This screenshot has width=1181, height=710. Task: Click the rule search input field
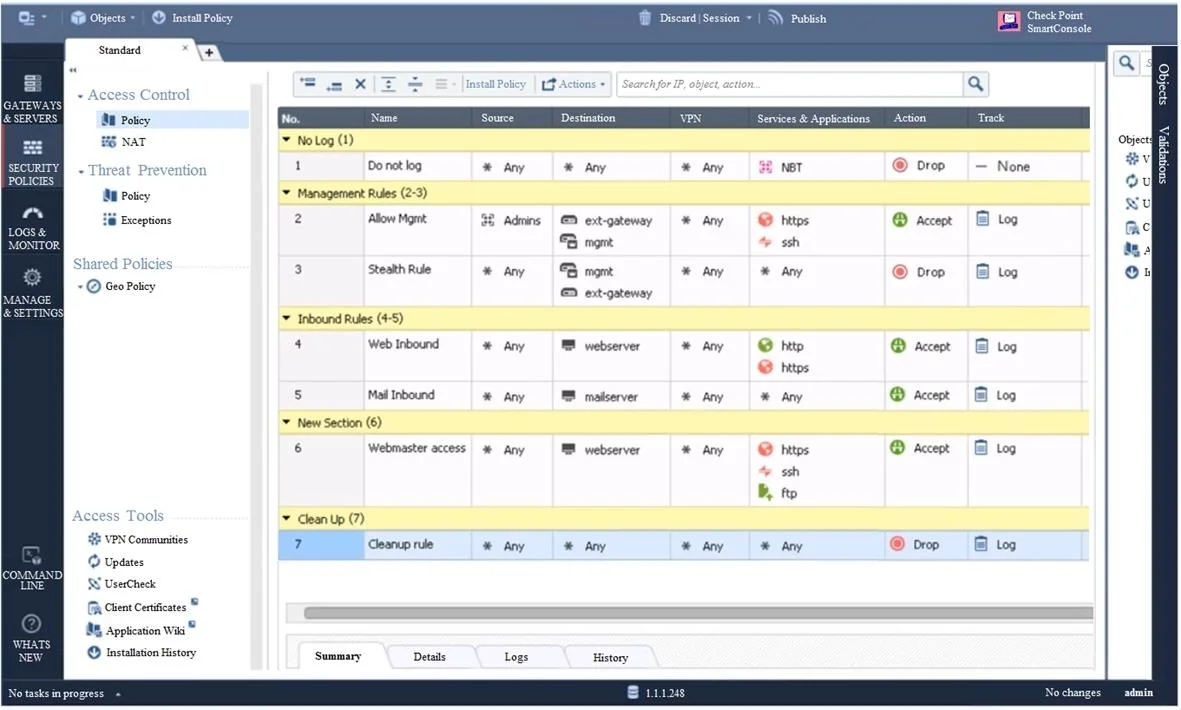pyautogui.click(x=789, y=84)
